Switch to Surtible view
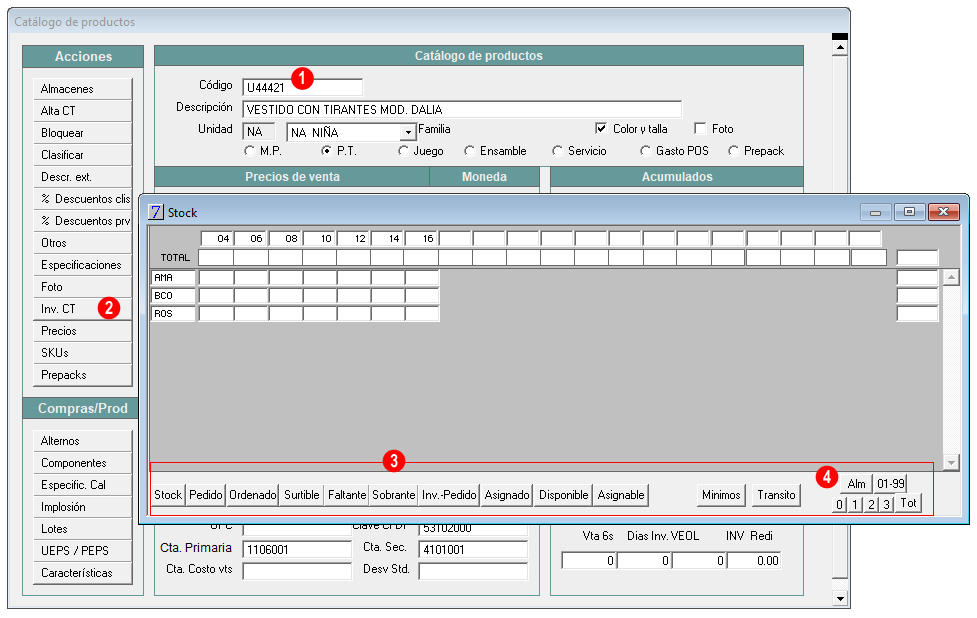This screenshot has width=977, height=618. coord(302,495)
